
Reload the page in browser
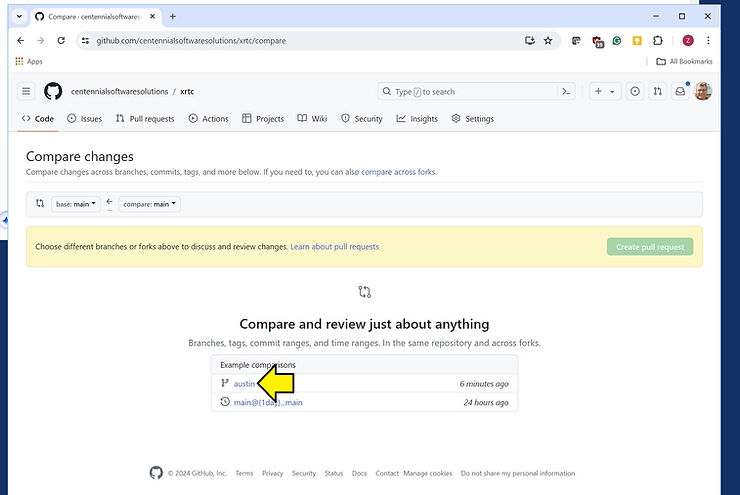tap(61, 41)
